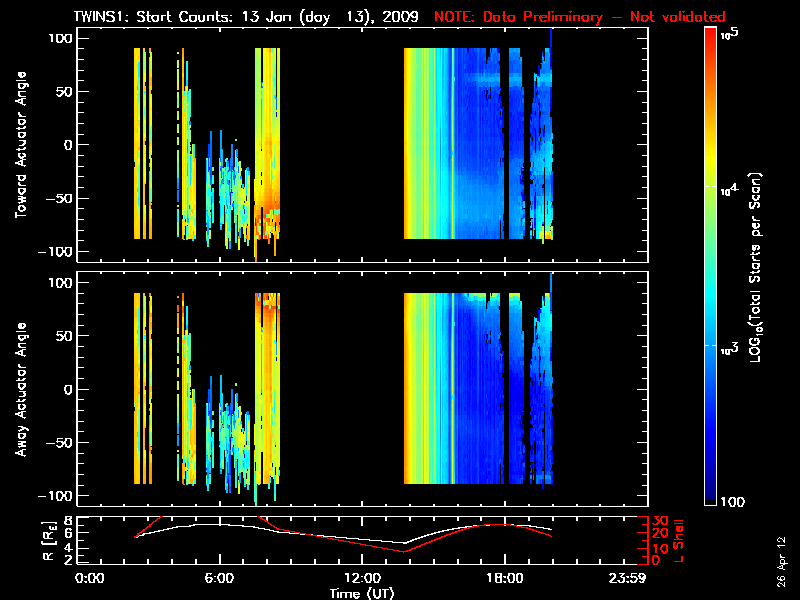Click the red 'Data Preliminary' note
This screenshot has width=800, height=600.
[x=580, y=17]
